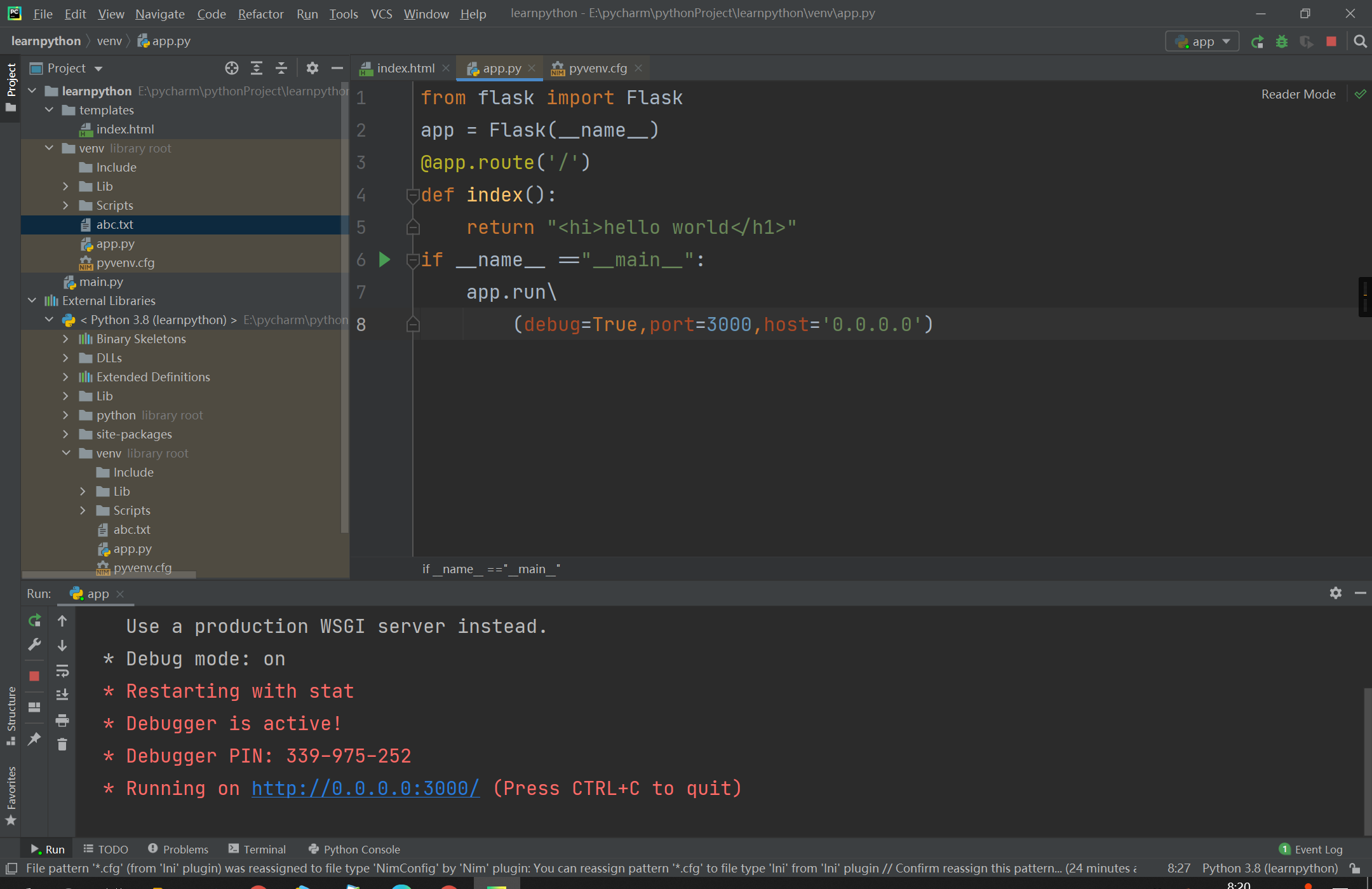Screen dimensions: 1372x889
Task: Open the Problems tool window
Action: coord(178,849)
